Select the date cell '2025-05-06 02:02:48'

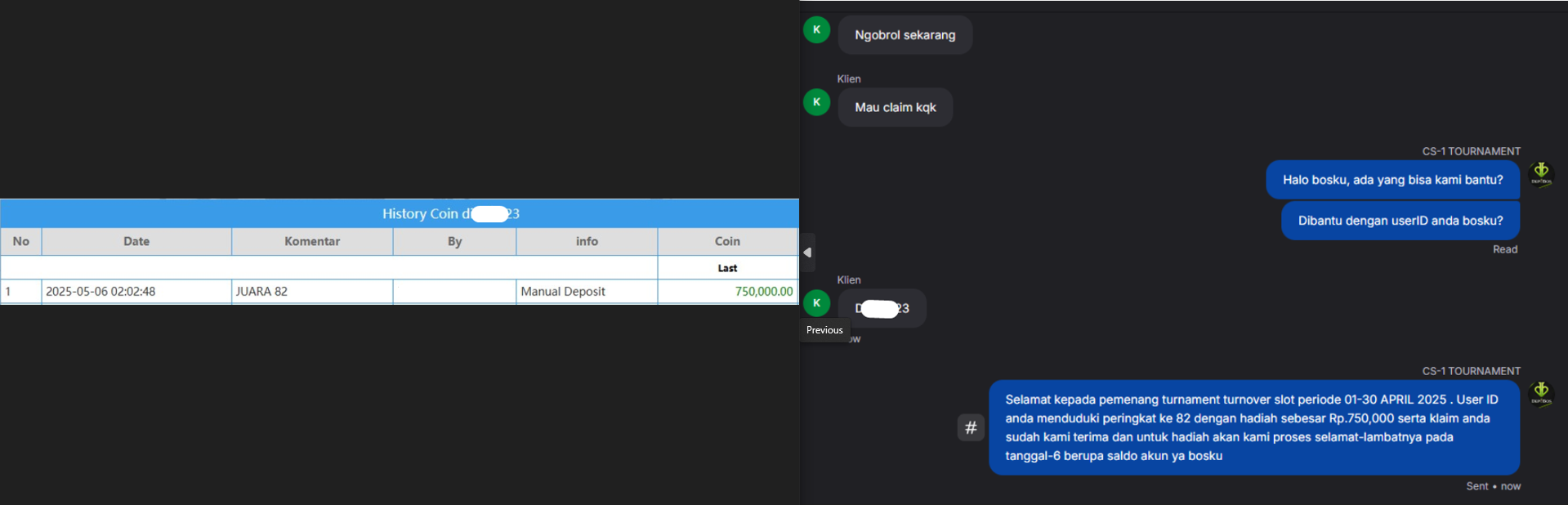(x=136, y=292)
